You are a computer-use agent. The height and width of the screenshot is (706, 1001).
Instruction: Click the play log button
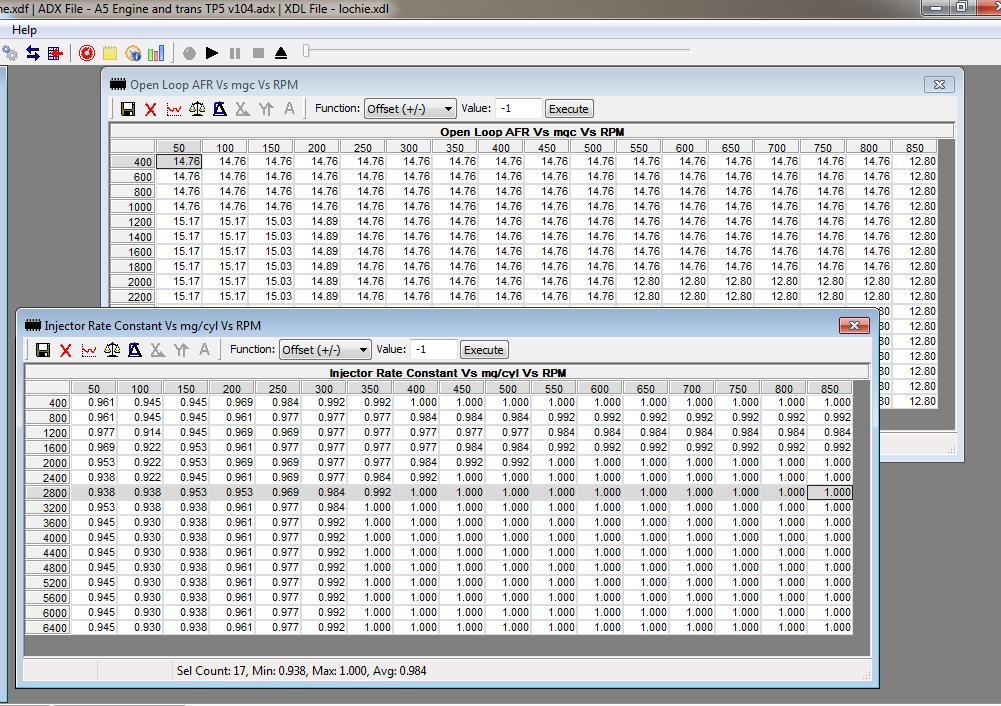coord(212,53)
